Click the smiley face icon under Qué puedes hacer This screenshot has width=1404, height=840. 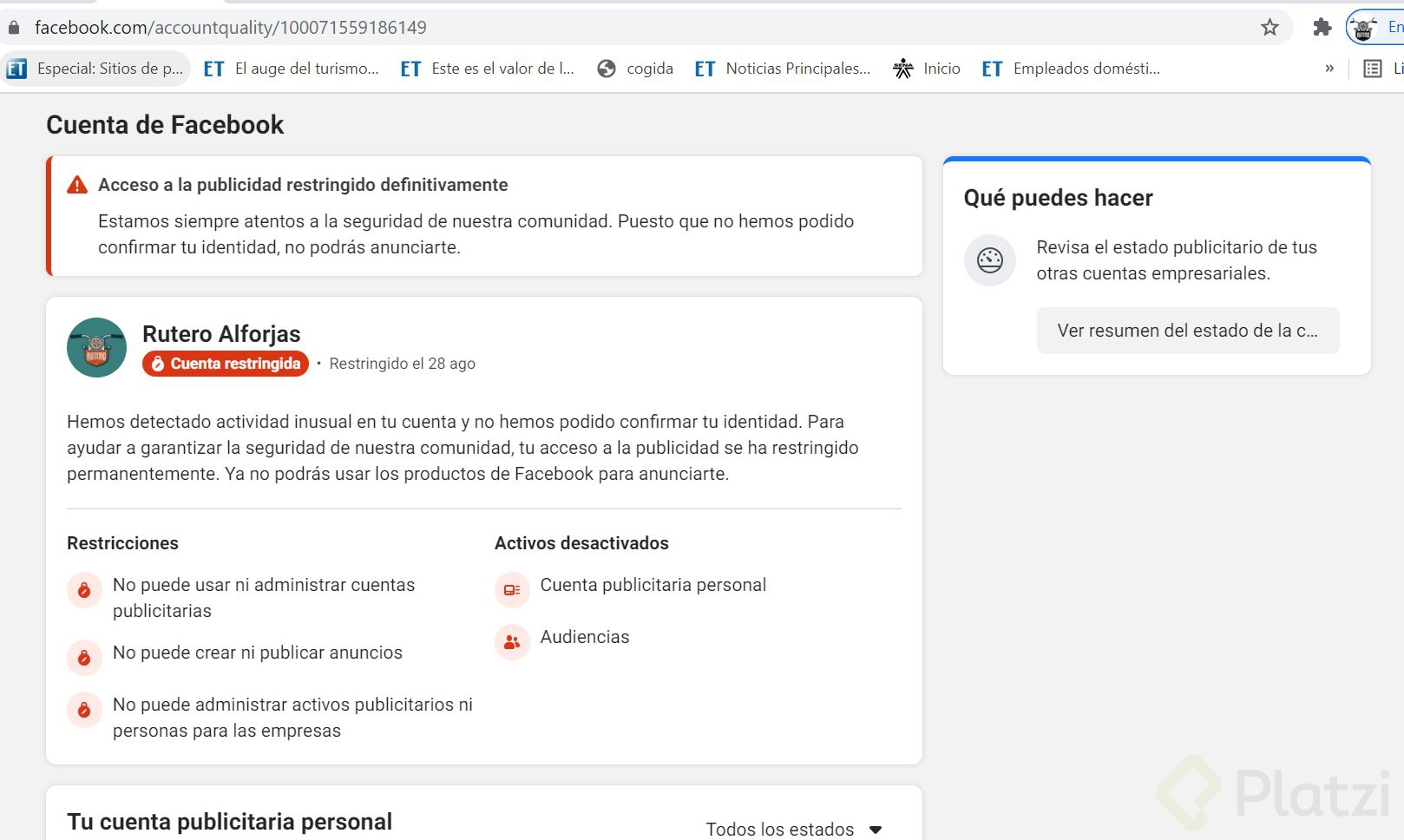coord(989,260)
